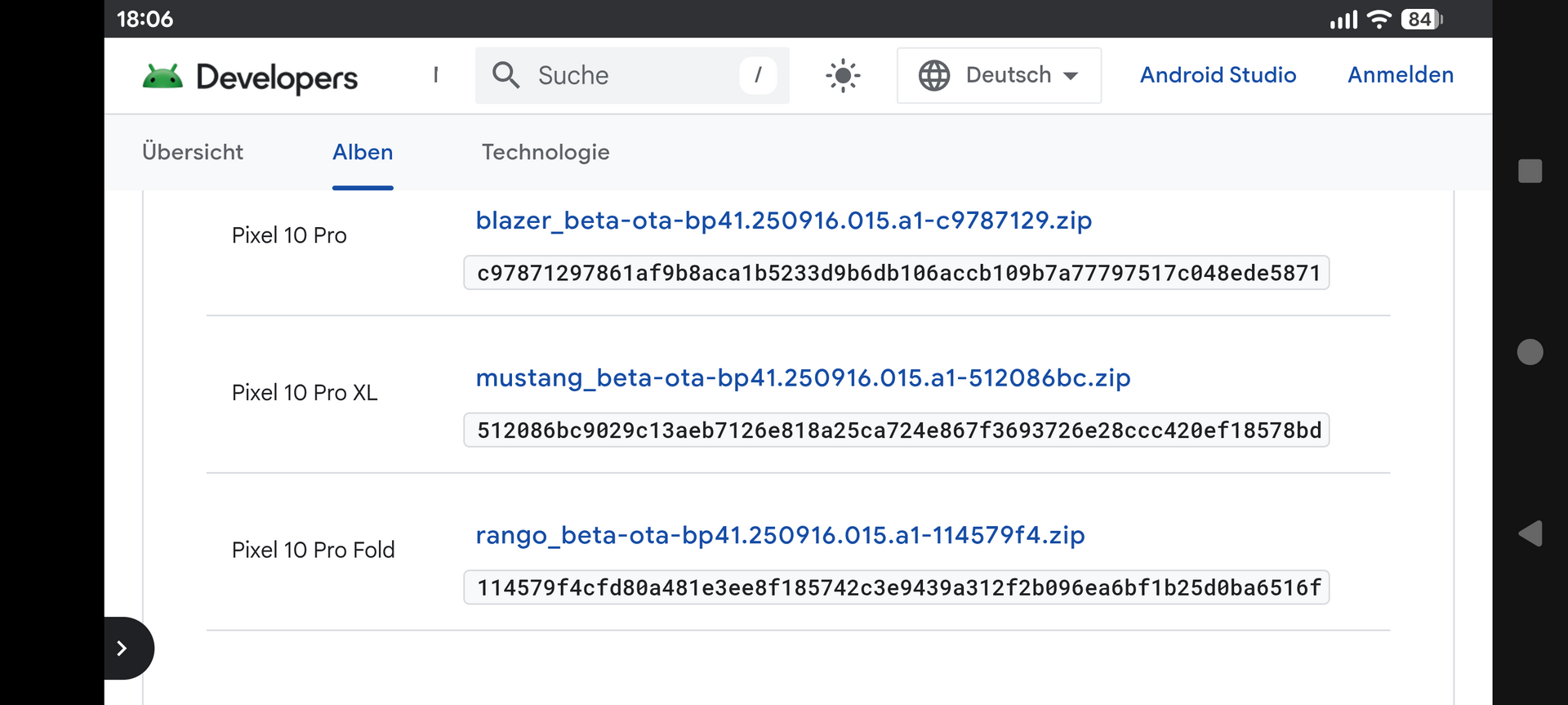
Task: Open the Android Studio link
Action: click(x=1218, y=75)
